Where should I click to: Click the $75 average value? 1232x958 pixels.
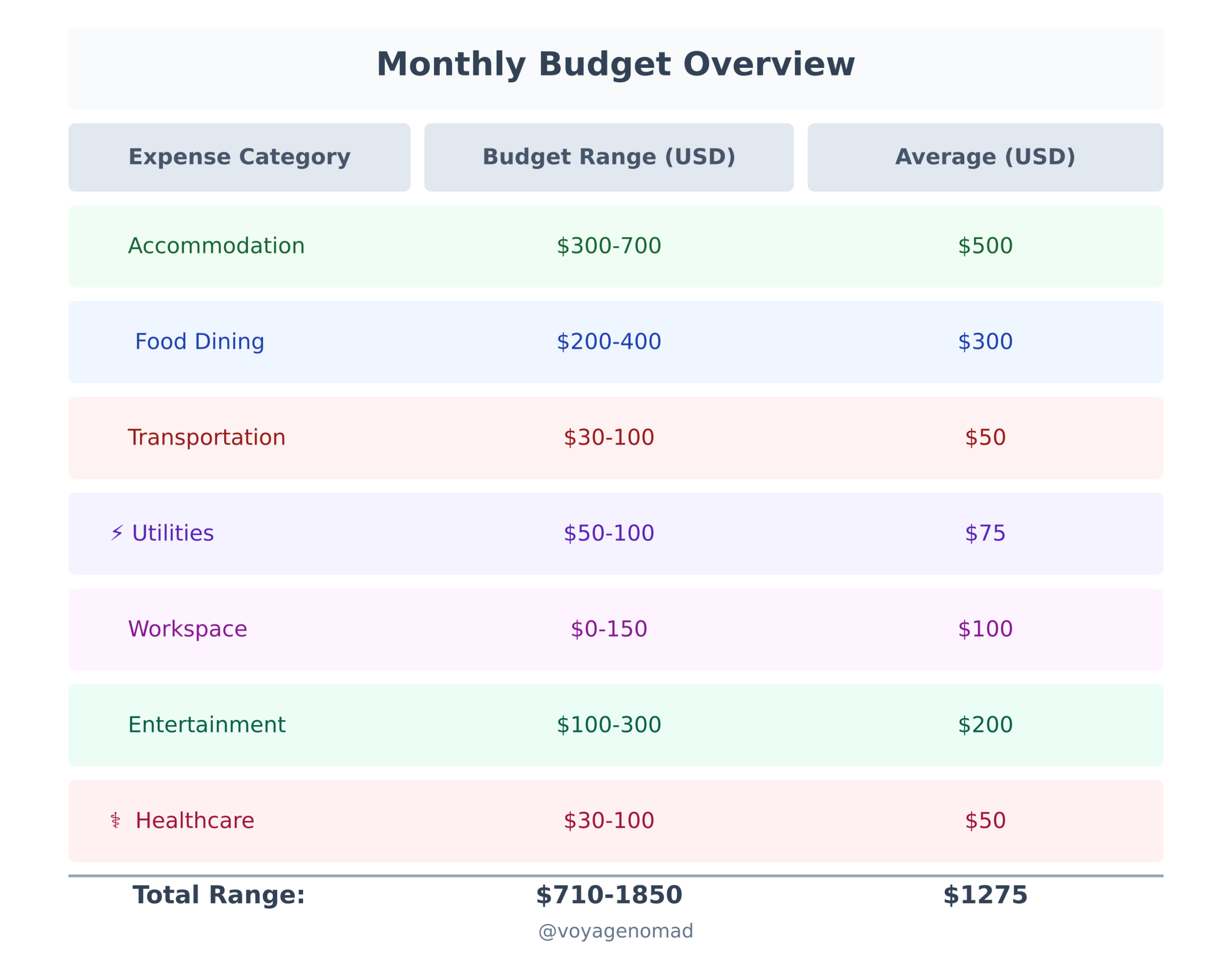(x=985, y=534)
